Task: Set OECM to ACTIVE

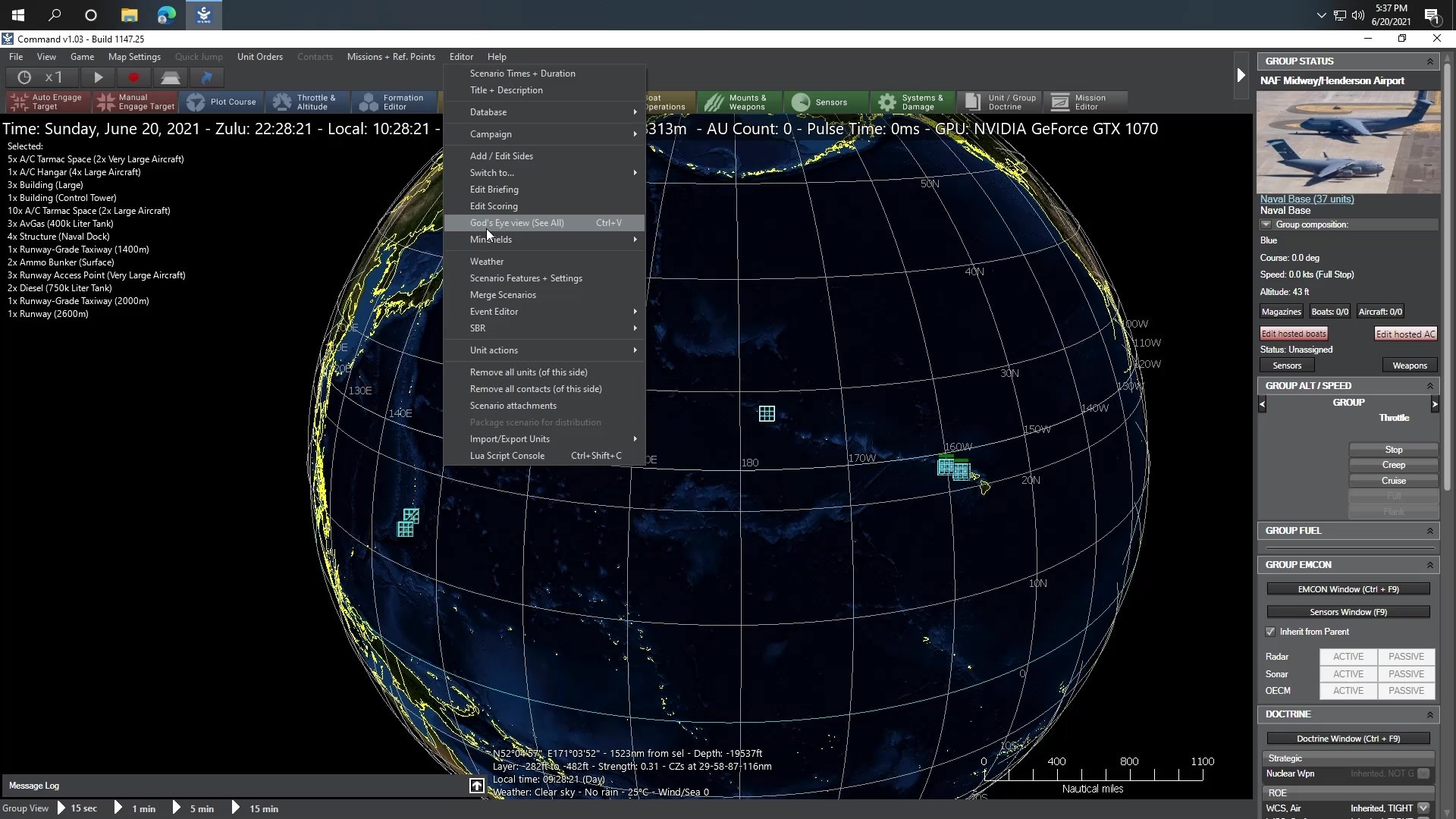Action: (1348, 691)
